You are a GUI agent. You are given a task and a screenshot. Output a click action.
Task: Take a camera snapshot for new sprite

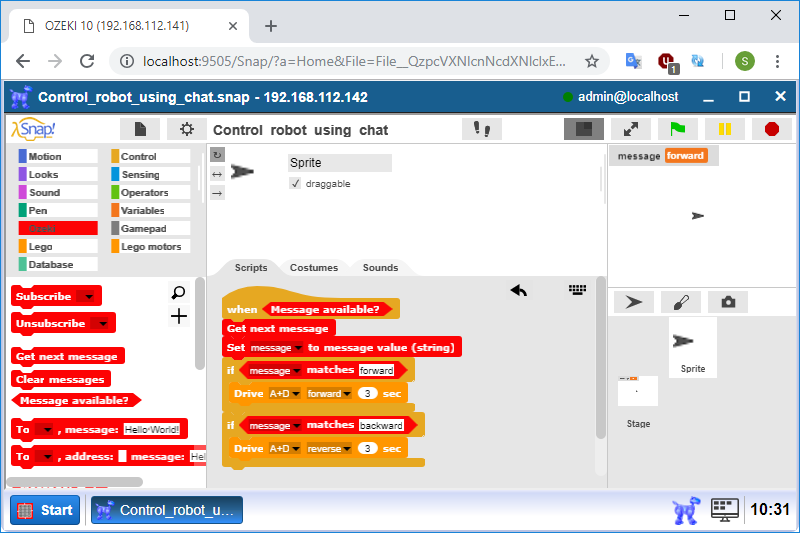click(728, 302)
